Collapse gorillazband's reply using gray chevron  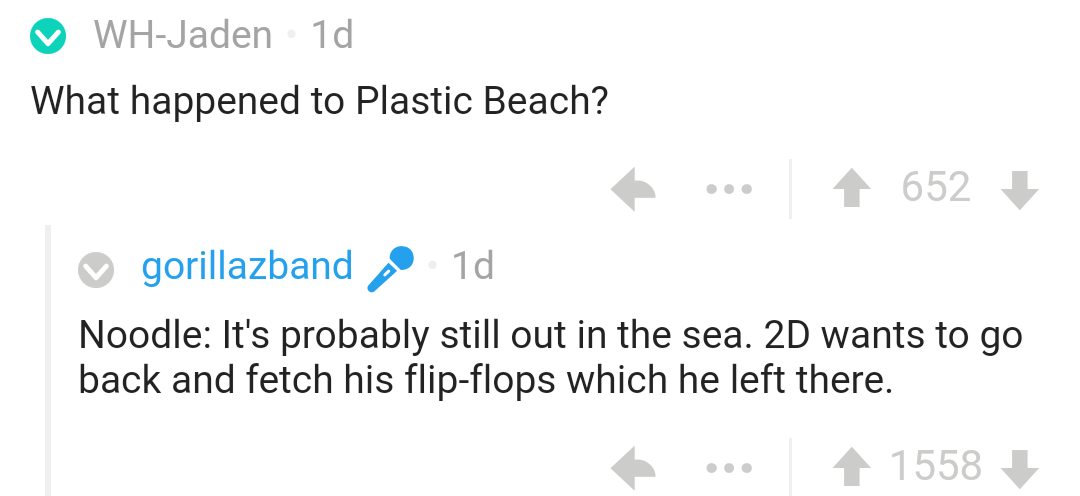coord(97,268)
